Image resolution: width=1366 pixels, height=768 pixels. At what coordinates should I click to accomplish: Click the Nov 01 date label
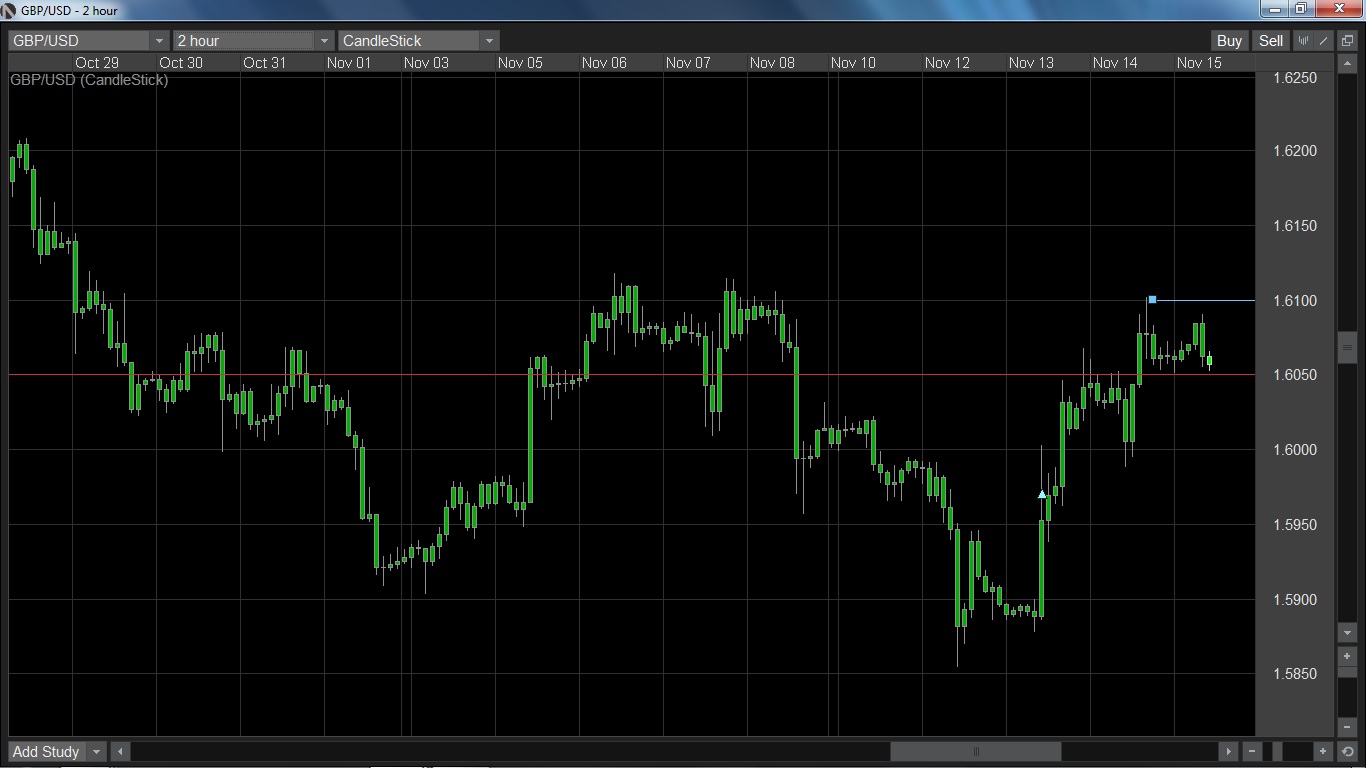349,62
